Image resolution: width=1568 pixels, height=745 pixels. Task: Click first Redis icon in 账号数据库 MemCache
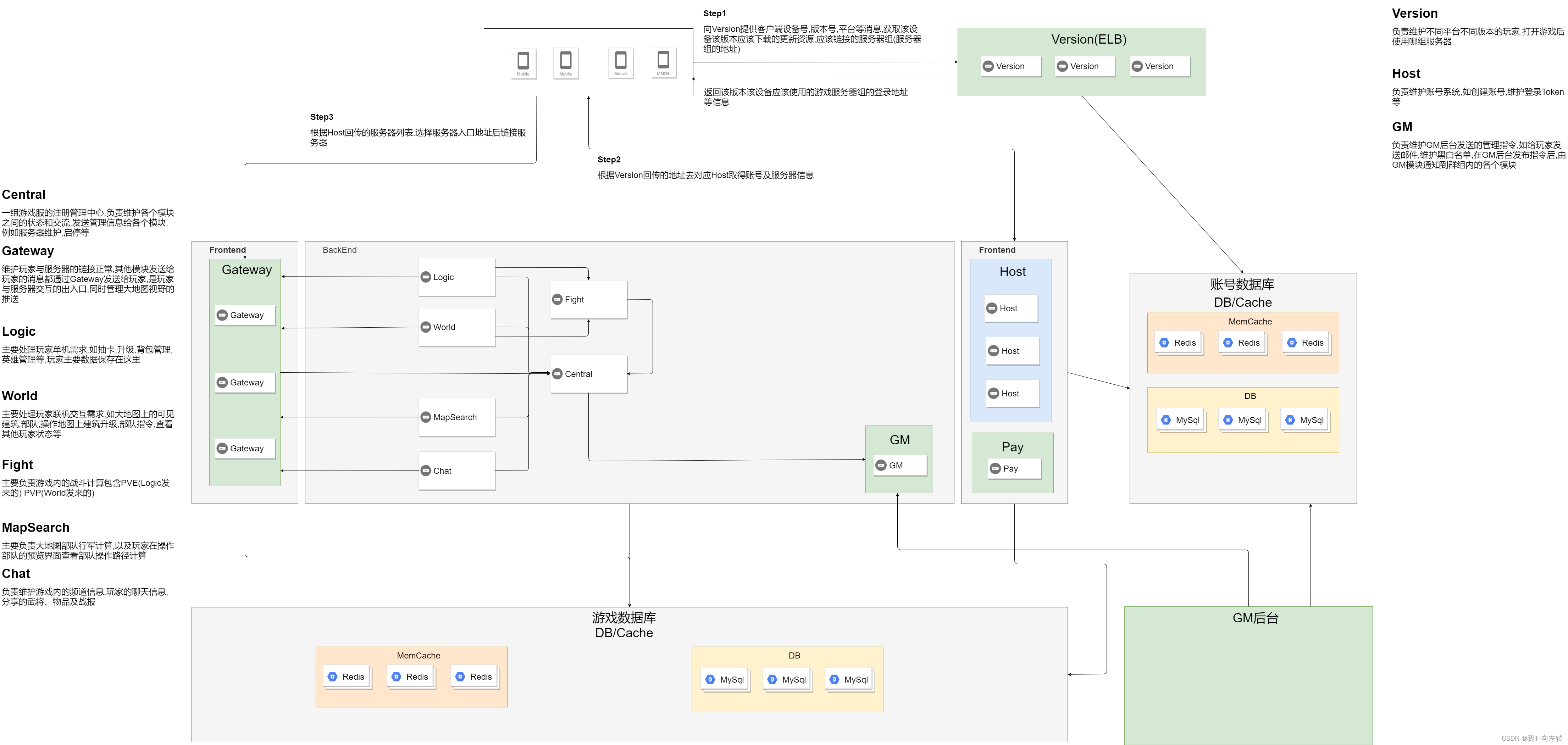point(1164,343)
